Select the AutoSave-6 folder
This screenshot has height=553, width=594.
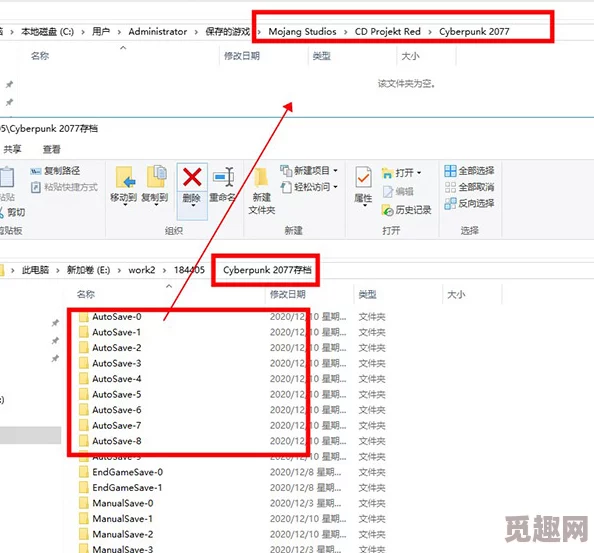coord(117,410)
